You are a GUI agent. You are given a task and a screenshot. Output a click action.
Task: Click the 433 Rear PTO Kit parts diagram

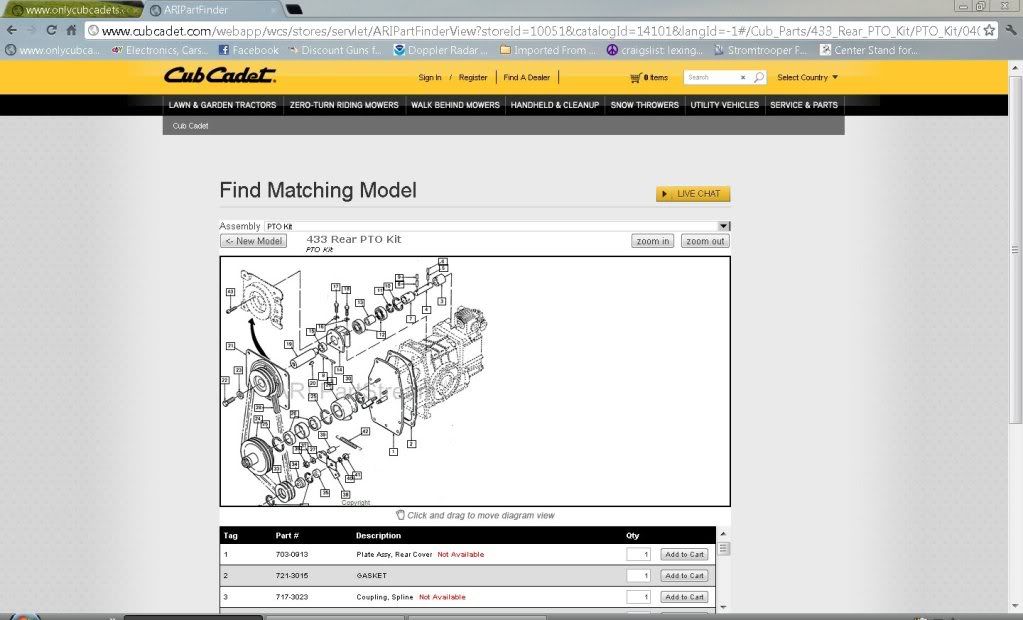point(475,381)
